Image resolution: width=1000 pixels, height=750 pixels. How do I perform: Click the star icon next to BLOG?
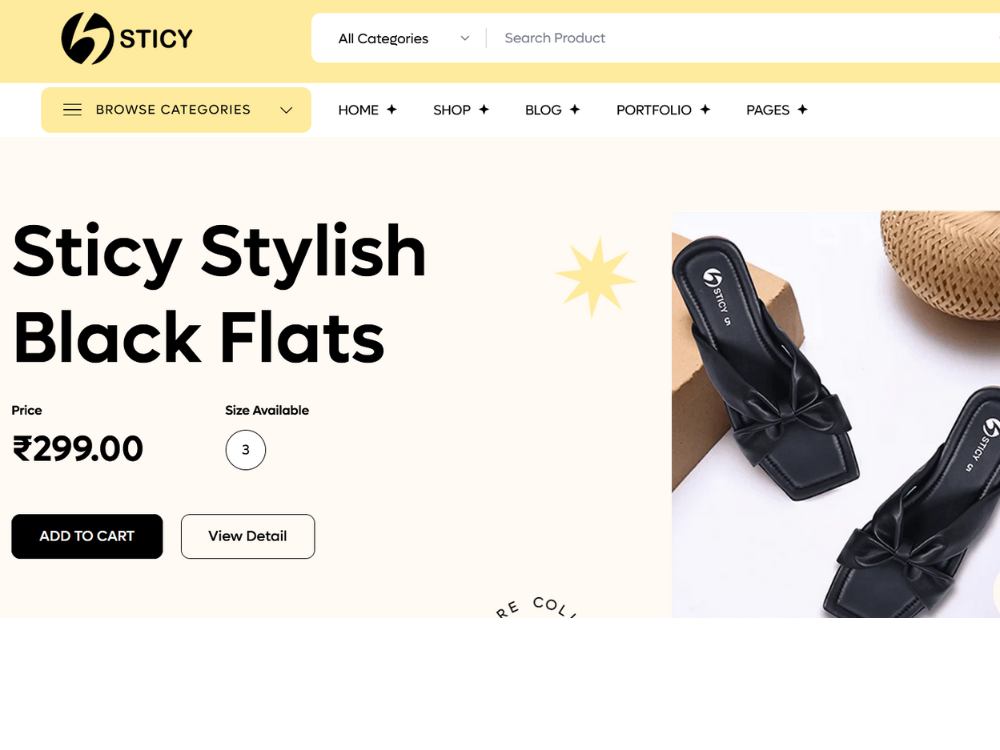[575, 110]
